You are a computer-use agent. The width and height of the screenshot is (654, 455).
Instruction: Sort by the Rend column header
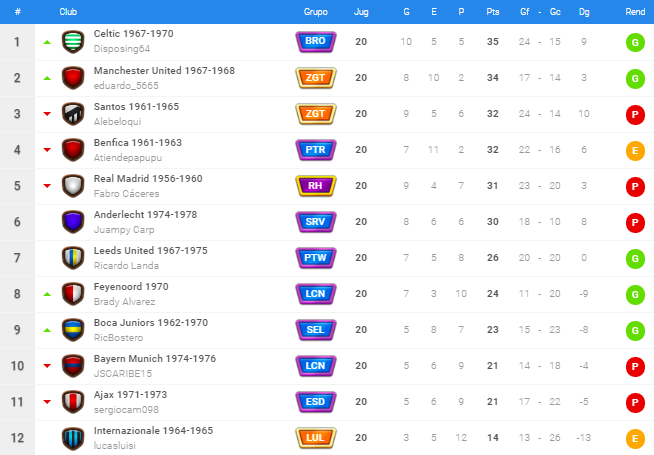[x=635, y=12]
